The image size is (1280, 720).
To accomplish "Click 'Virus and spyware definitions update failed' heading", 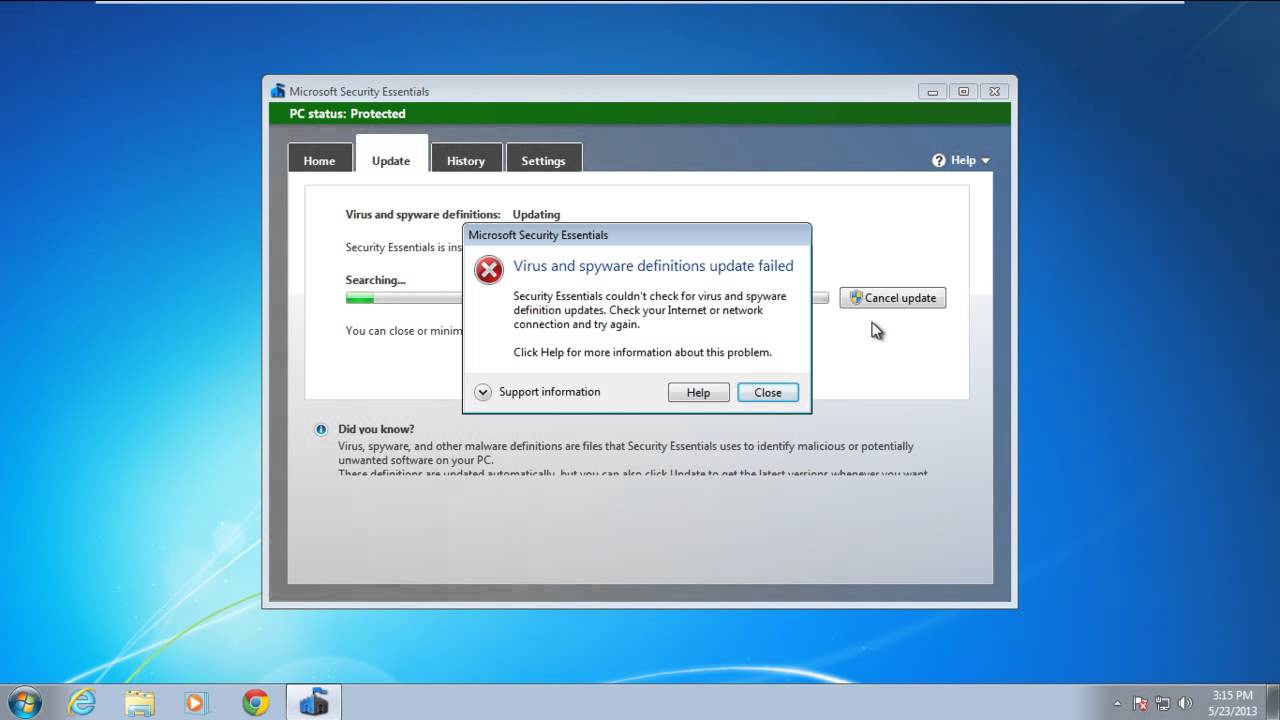I will (653, 266).
